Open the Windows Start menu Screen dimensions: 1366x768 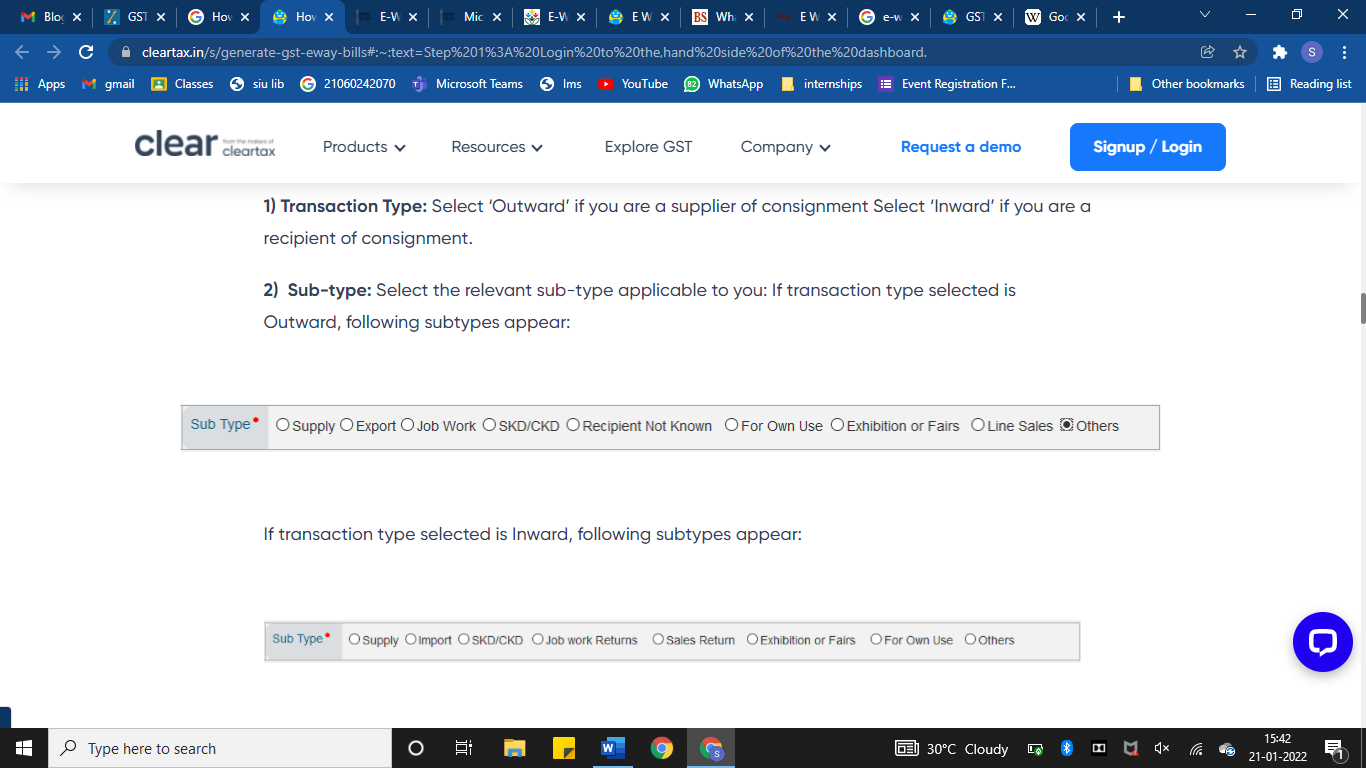click(x=24, y=748)
